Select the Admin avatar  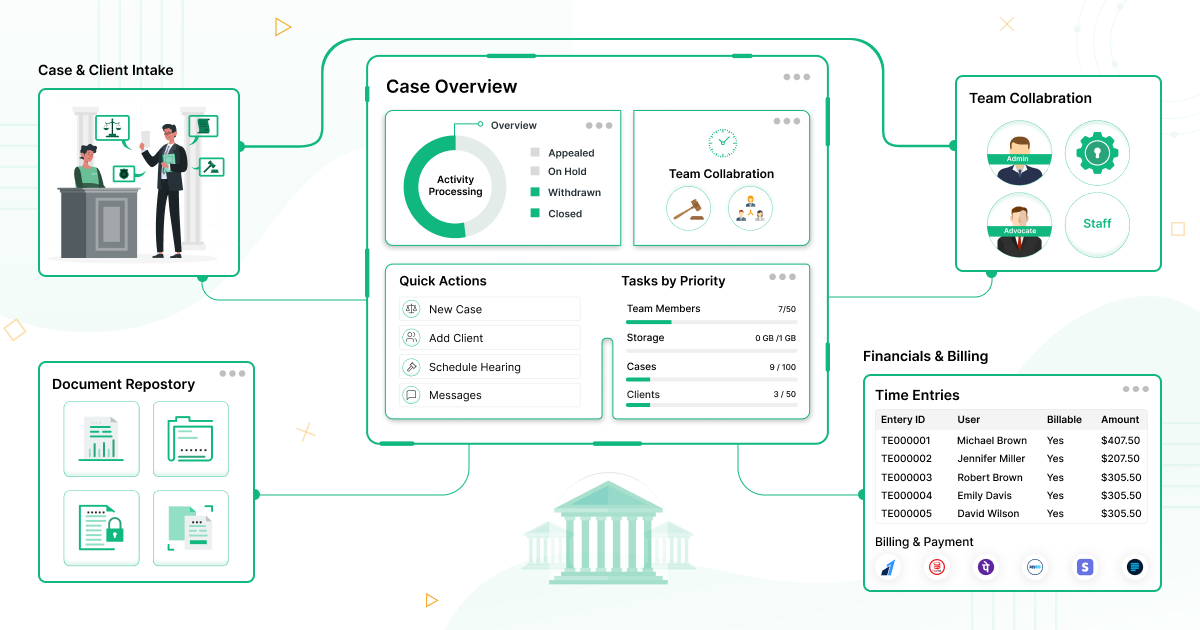click(x=1019, y=153)
